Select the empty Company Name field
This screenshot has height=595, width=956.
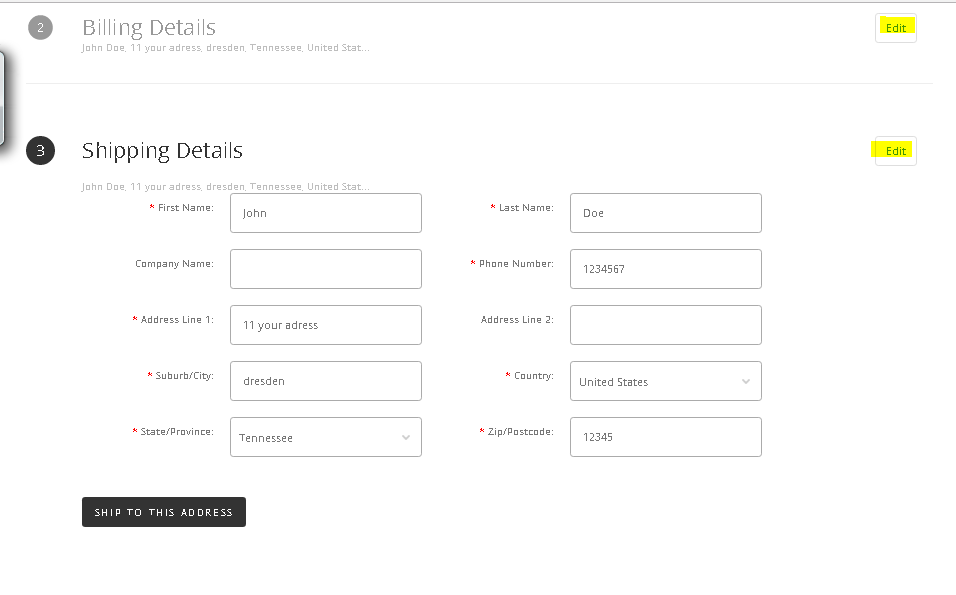click(x=325, y=269)
